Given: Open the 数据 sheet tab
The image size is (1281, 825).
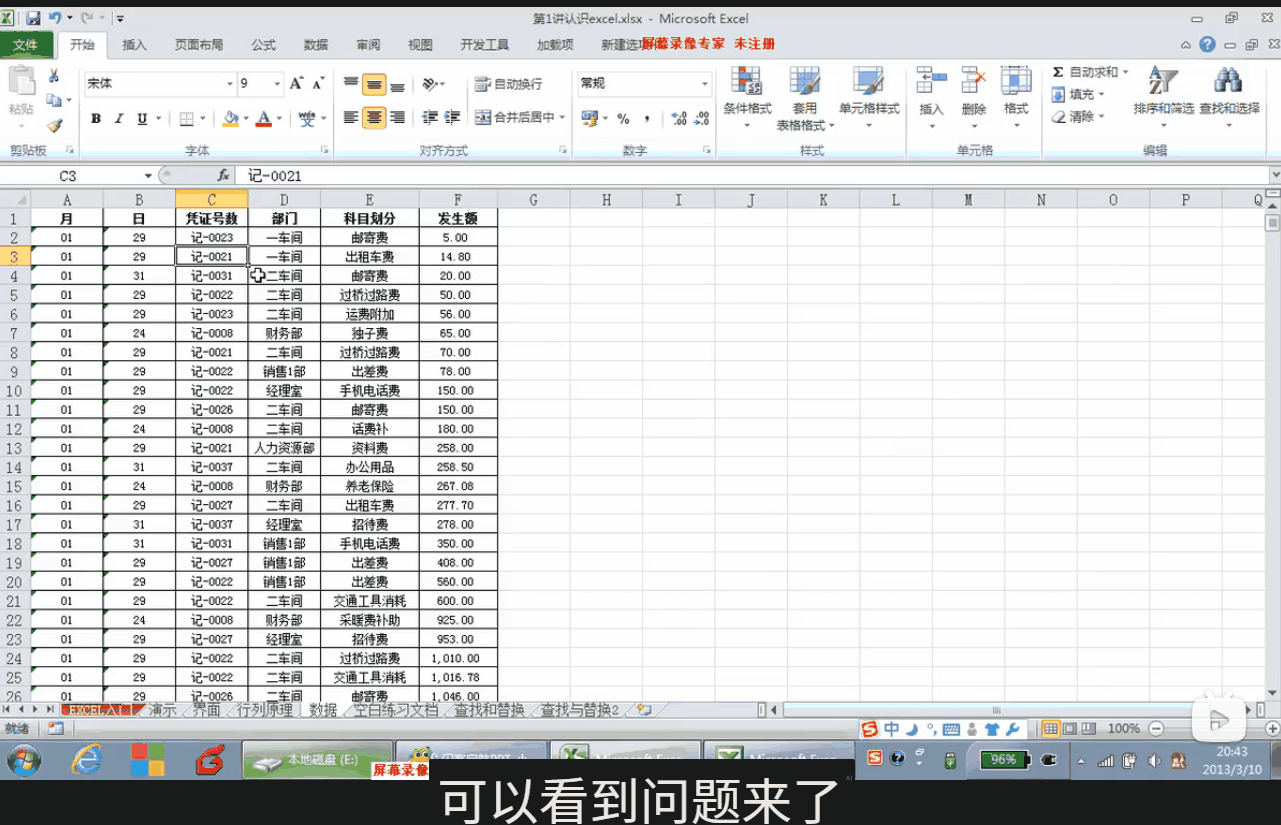Looking at the screenshot, I should click(x=322, y=710).
